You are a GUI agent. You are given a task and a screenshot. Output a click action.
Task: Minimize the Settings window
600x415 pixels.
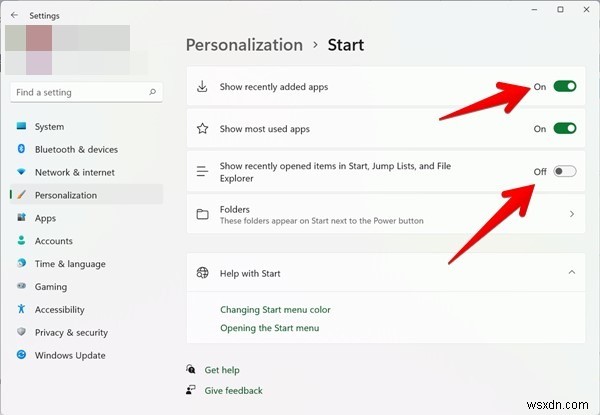535,10
